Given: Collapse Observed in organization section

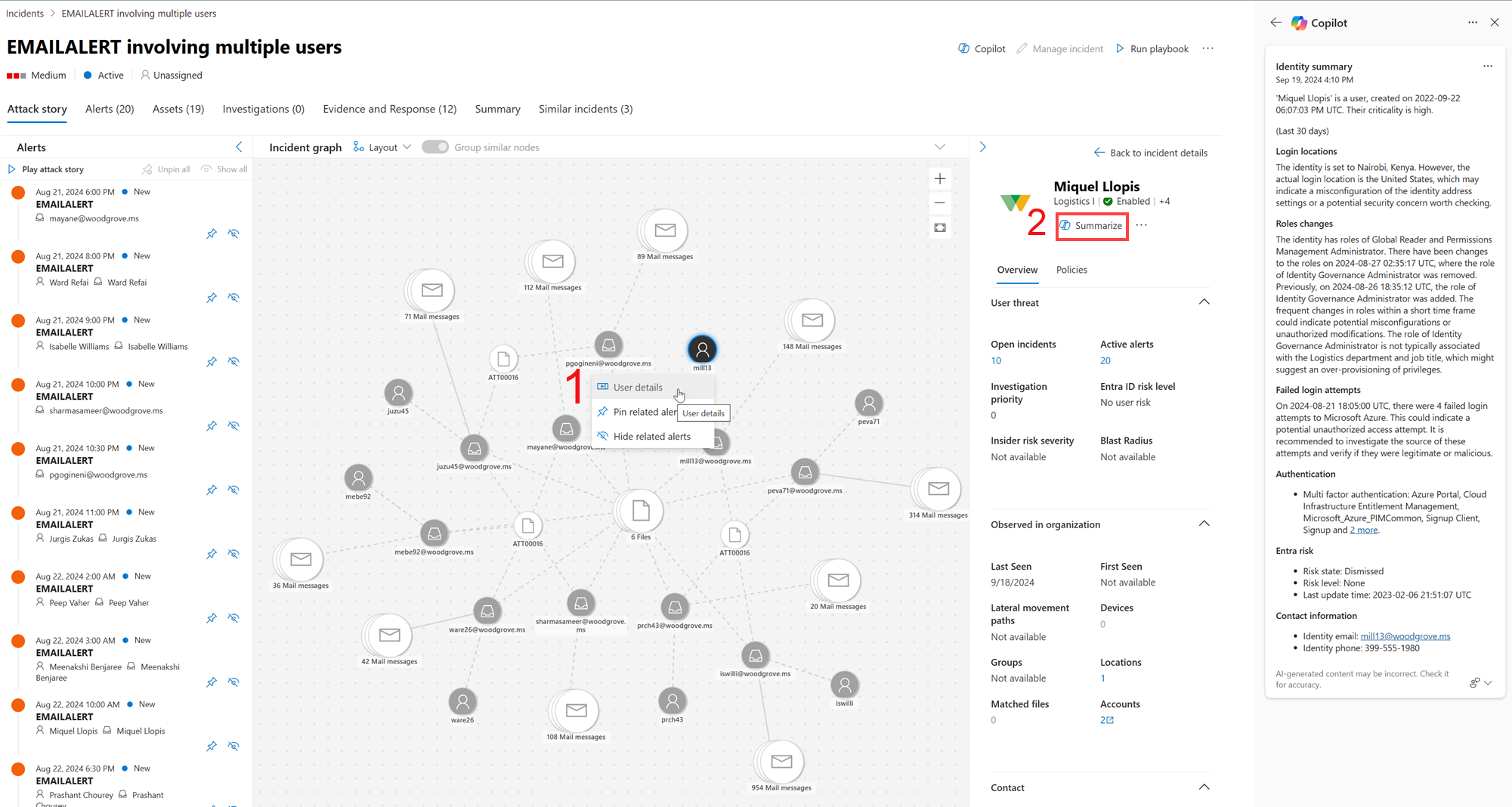Looking at the screenshot, I should [x=1204, y=524].
